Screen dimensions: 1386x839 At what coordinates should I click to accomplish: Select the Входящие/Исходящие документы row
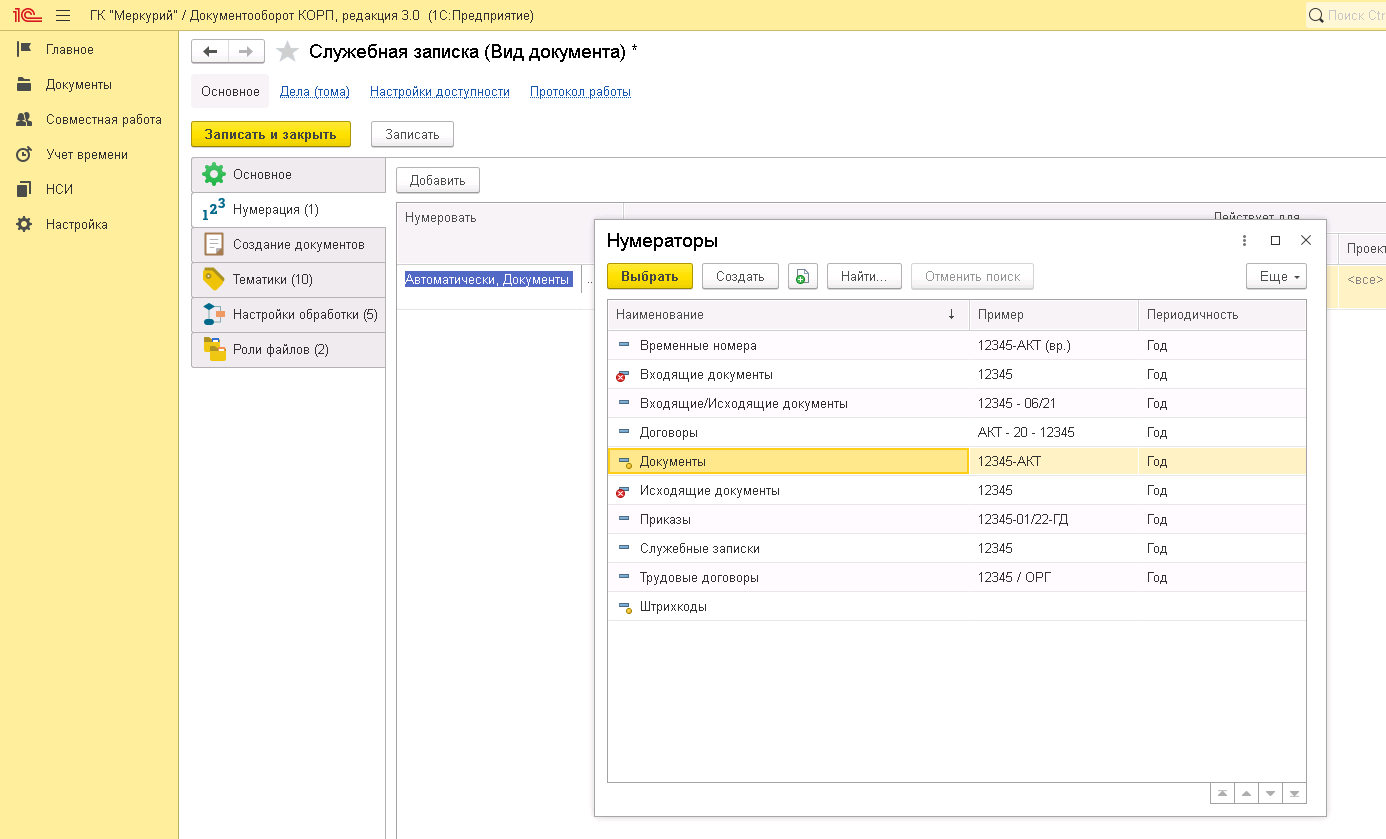coord(957,404)
